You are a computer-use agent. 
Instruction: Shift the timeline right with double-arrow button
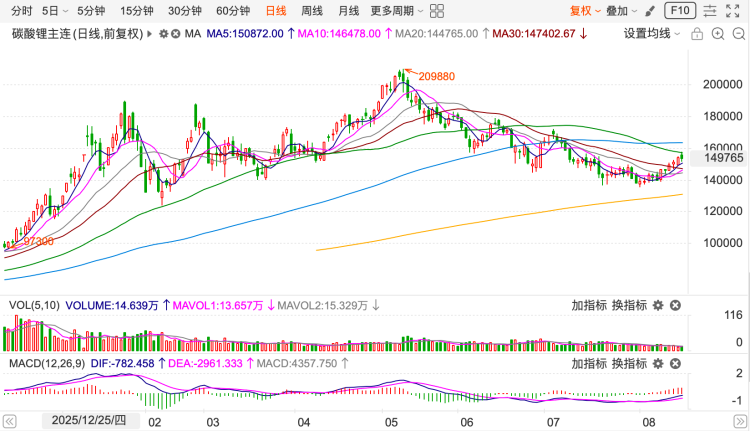click(x=740, y=422)
